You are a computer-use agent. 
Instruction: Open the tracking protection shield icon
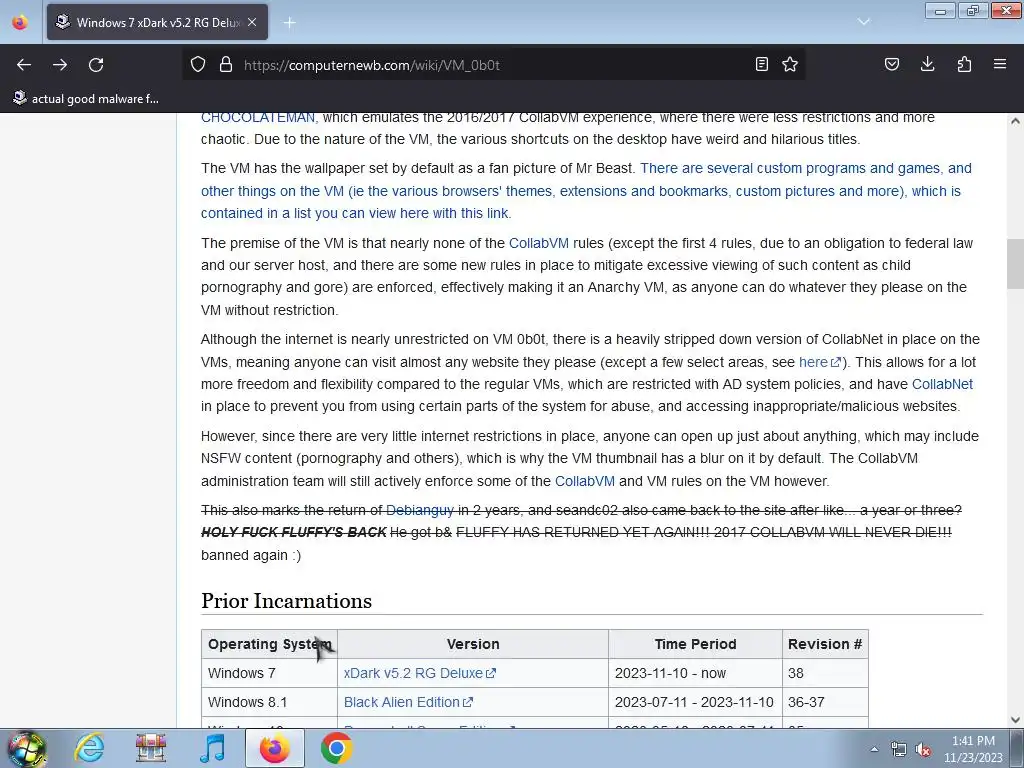click(198, 64)
